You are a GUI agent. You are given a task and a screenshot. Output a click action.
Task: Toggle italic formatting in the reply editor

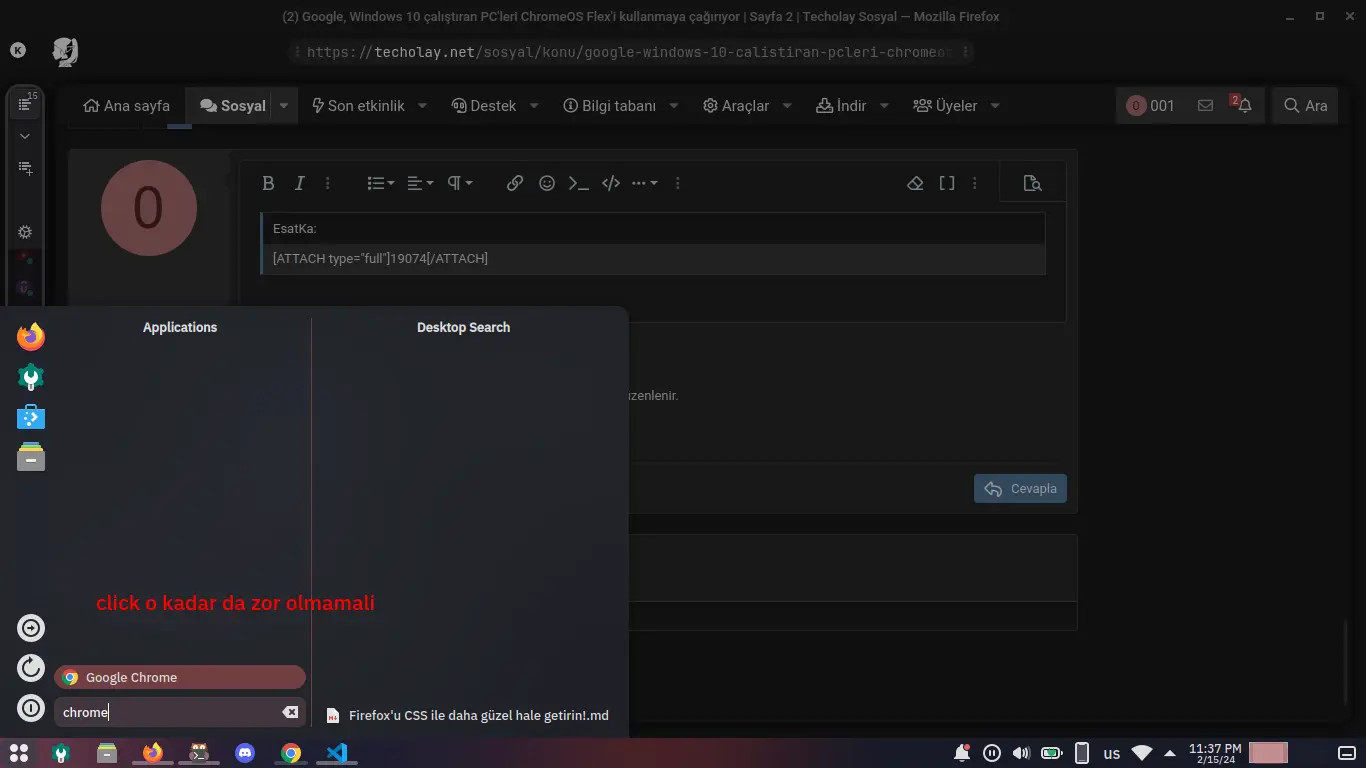(x=299, y=183)
